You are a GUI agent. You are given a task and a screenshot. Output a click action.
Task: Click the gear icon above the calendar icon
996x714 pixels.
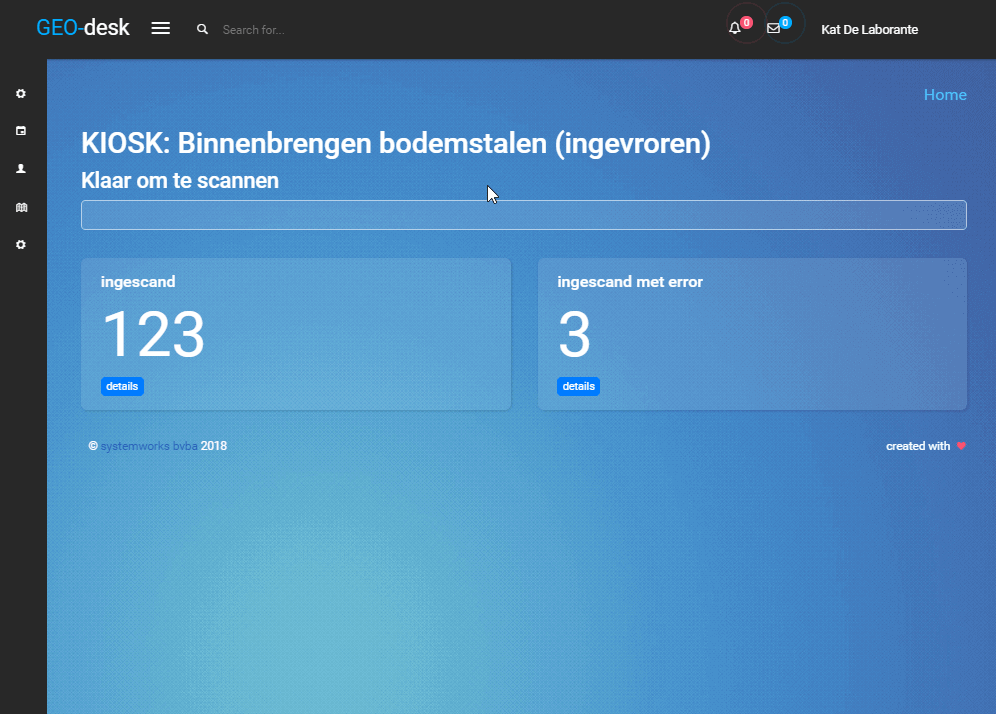(21, 93)
